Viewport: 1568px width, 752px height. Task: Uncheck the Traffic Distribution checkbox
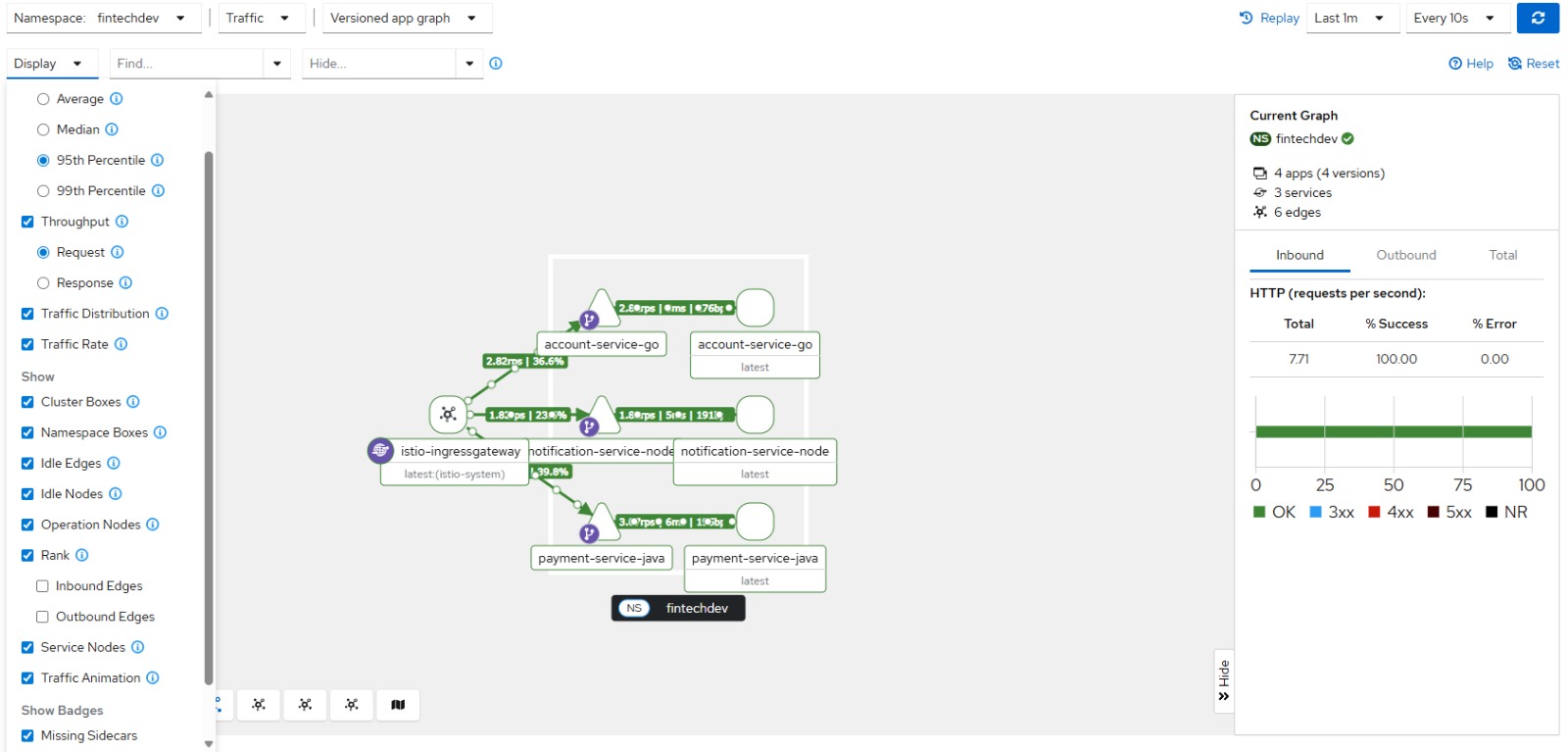click(x=27, y=314)
